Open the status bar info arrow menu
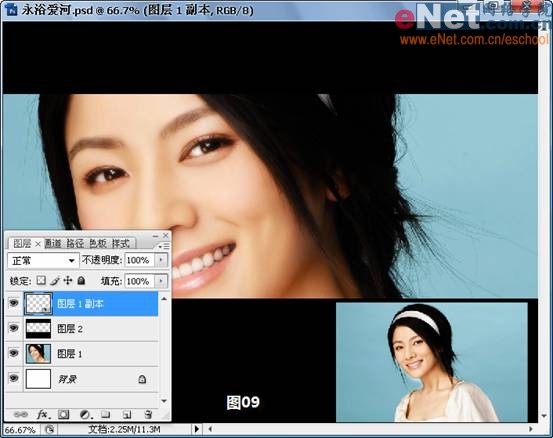553x438 pixels. tap(197, 429)
